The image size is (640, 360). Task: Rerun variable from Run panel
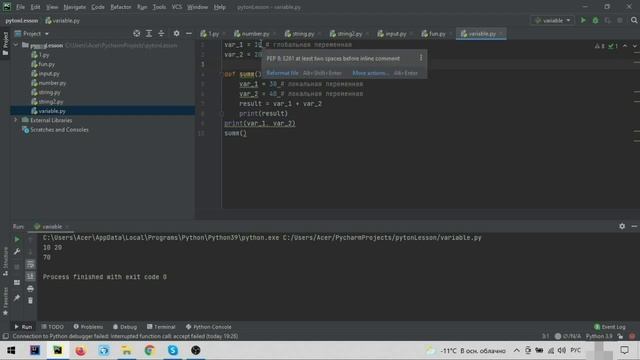[17, 240]
